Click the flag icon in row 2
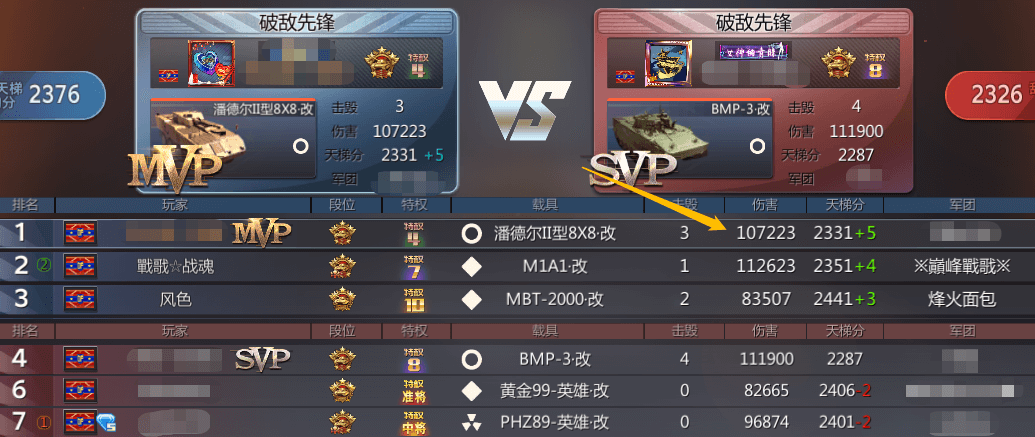This screenshot has width=1035, height=437. point(81,266)
